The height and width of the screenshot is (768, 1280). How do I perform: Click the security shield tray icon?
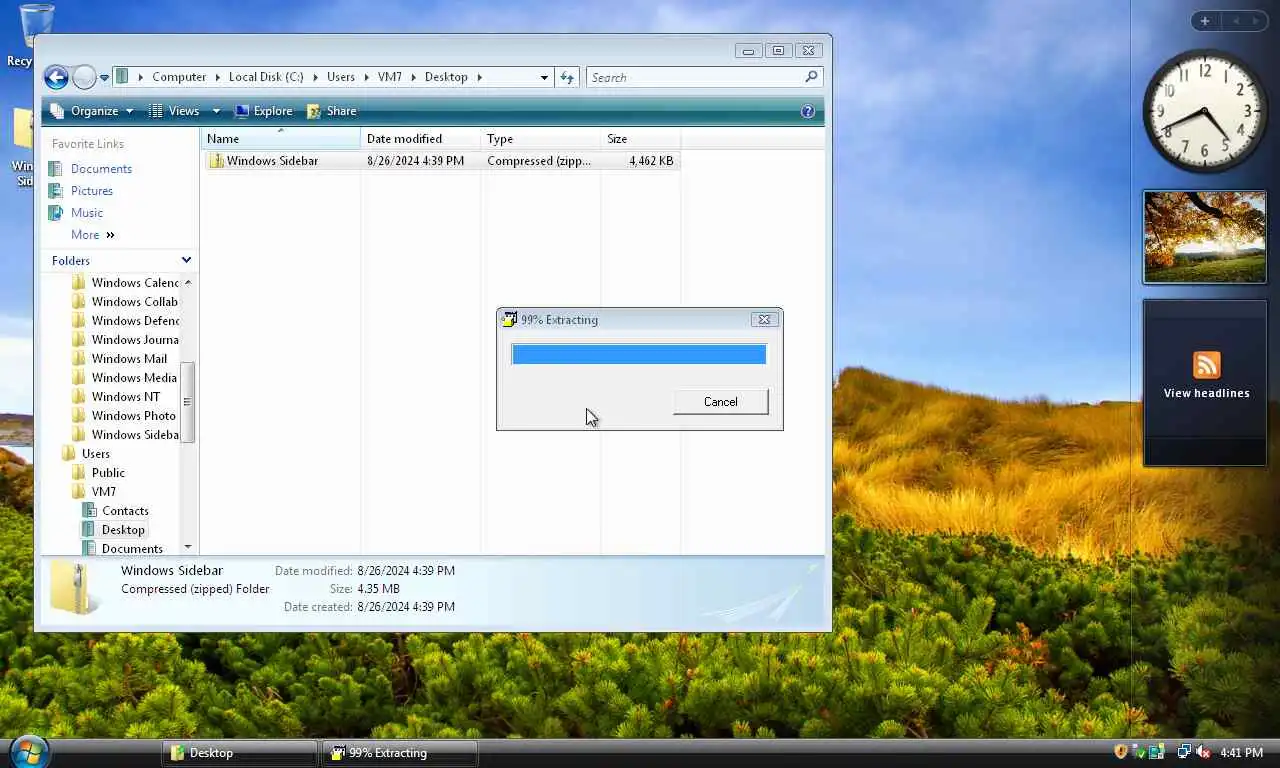coord(1121,752)
